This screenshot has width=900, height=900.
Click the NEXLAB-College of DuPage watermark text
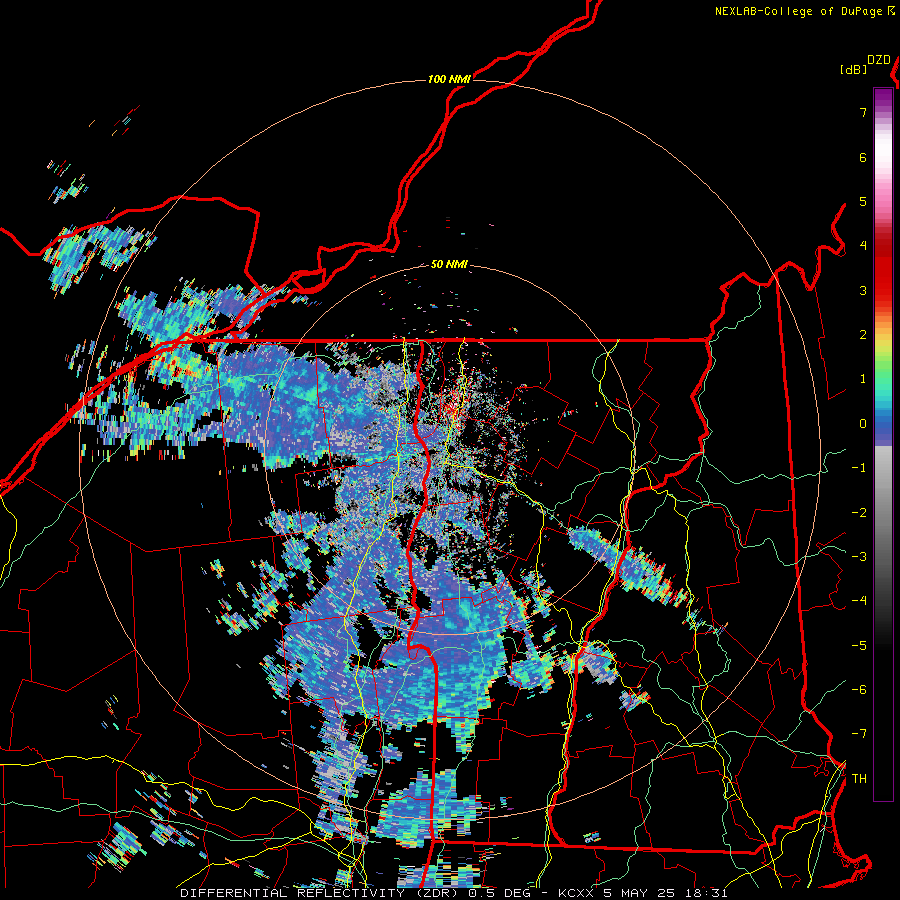pyautogui.click(x=804, y=11)
